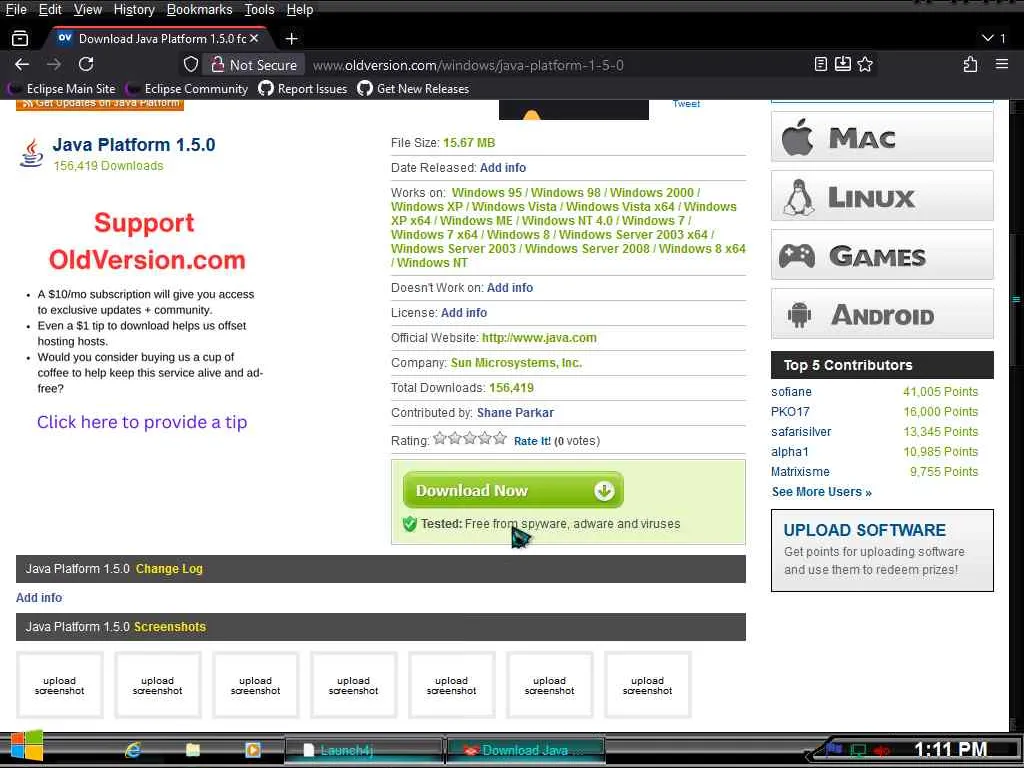Viewport: 1024px width, 768px height.
Task: Open Eclipse Main Site bookmark
Action: coord(62,89)
